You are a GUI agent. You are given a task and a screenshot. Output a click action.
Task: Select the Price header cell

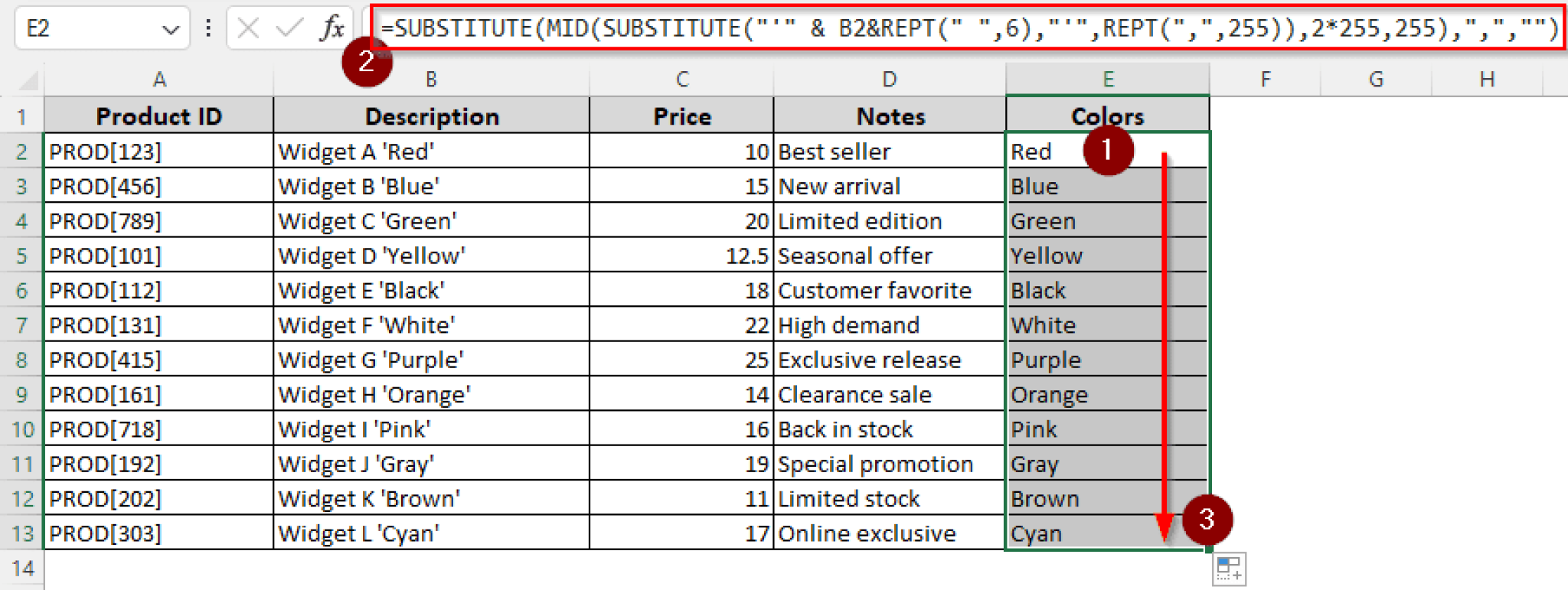[x=681, y=116]
